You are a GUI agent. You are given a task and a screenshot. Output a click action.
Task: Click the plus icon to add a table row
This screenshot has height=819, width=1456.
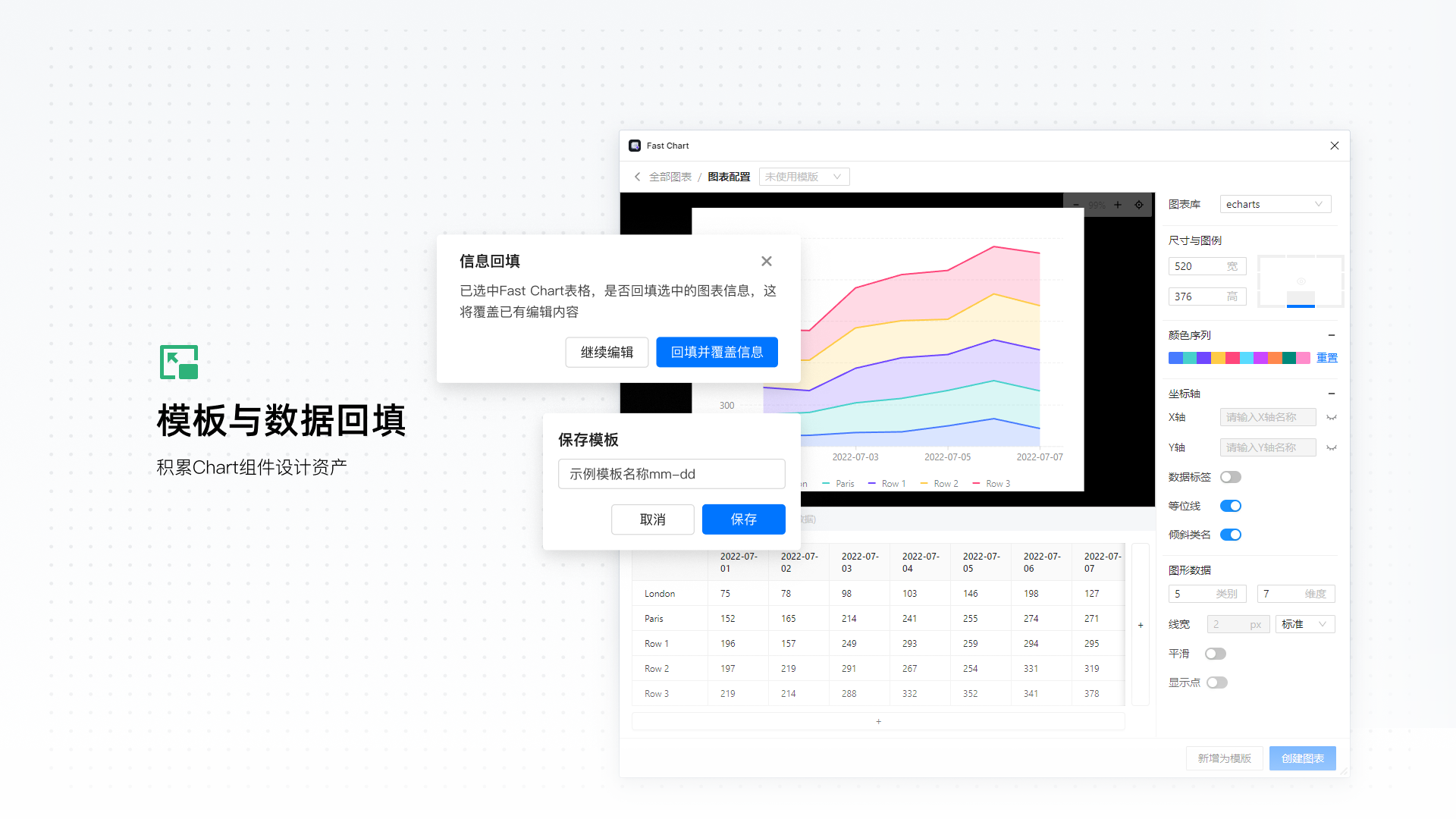[878, 721]
